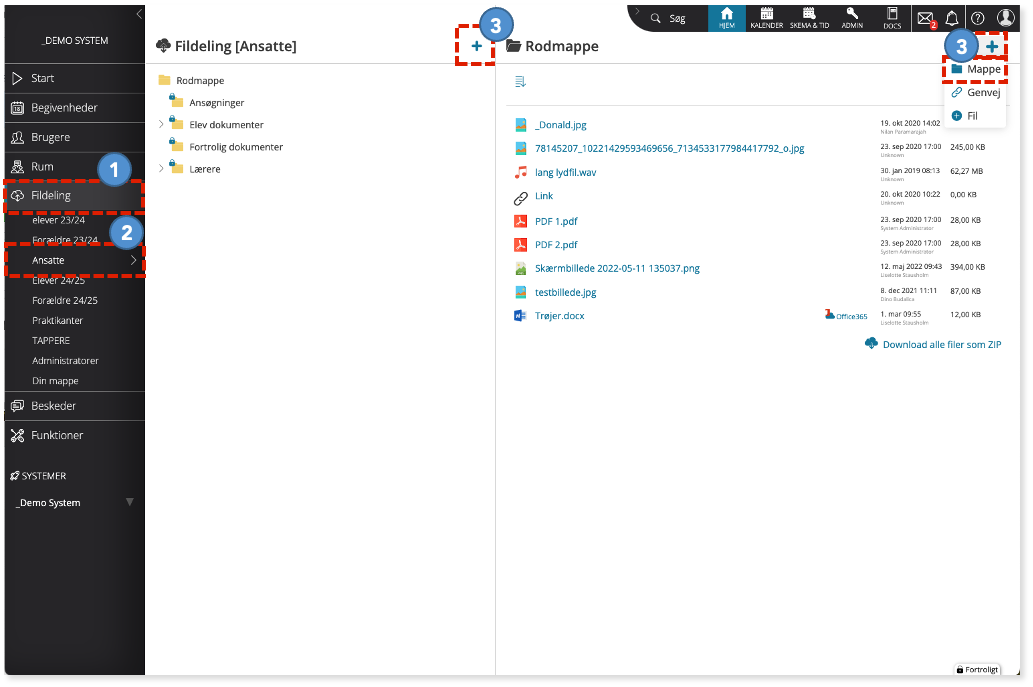
Task: Open Funktioner in the sidebar
Action: click(x=74, y=435)
